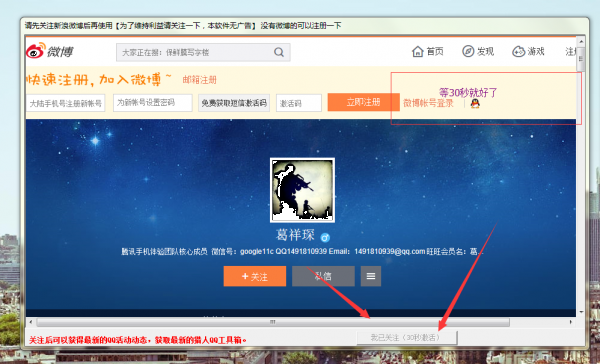This screenshot has width=600, height=364.
Task: Click the 微博帐号登录 link
Action: [428, 103]
